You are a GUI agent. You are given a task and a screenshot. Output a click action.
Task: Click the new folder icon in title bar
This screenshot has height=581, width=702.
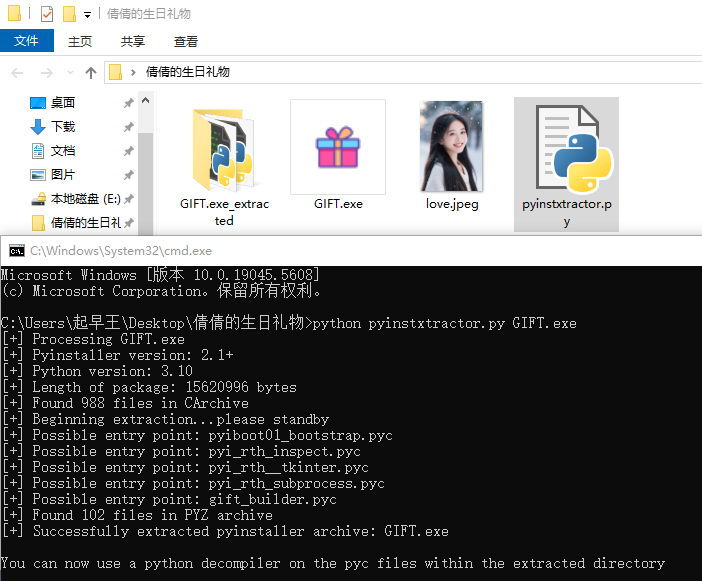pyautogui.click(x=69, y=14)
